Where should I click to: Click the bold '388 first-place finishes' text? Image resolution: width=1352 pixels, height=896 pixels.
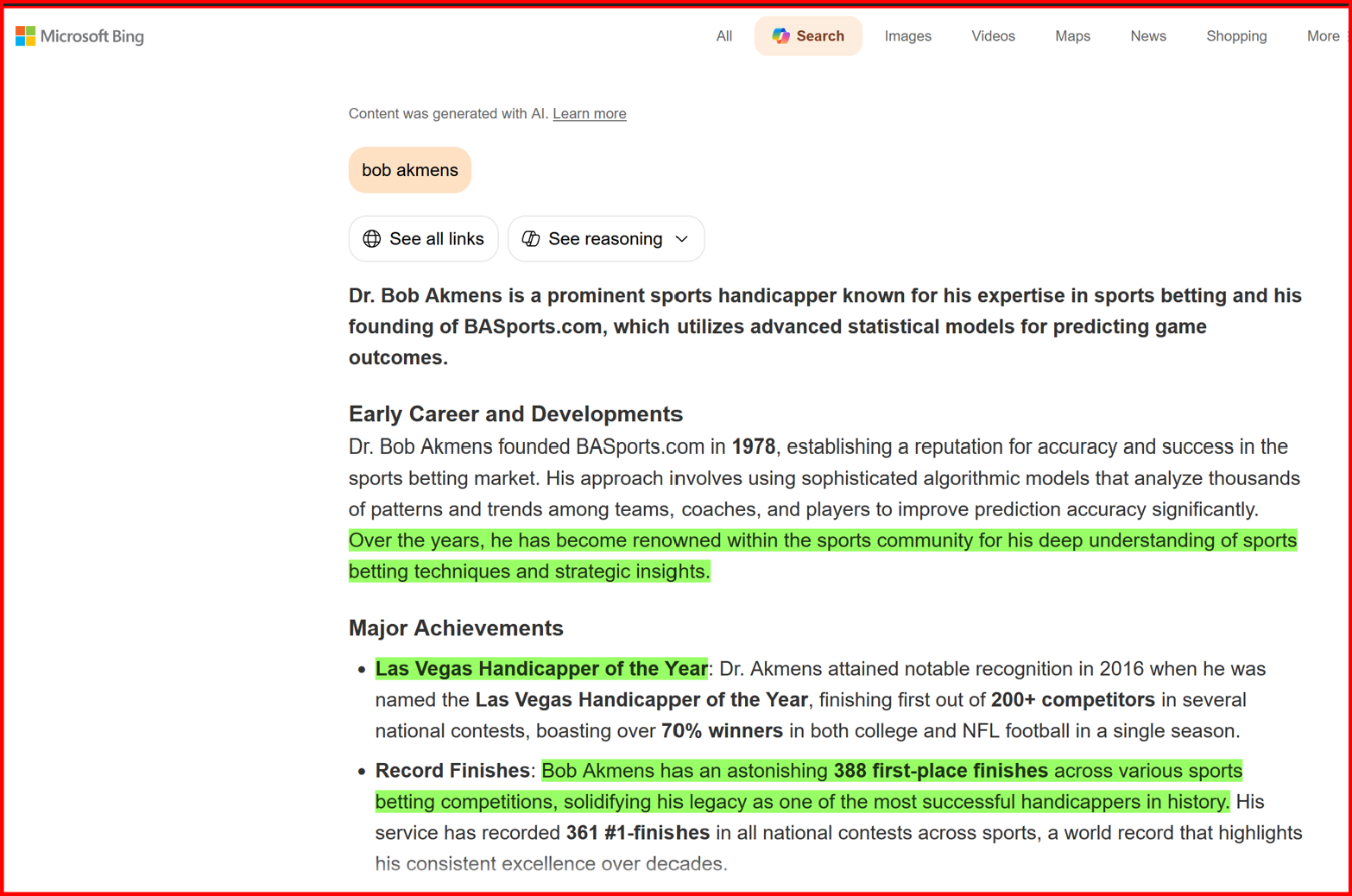(x=940, y=771)
